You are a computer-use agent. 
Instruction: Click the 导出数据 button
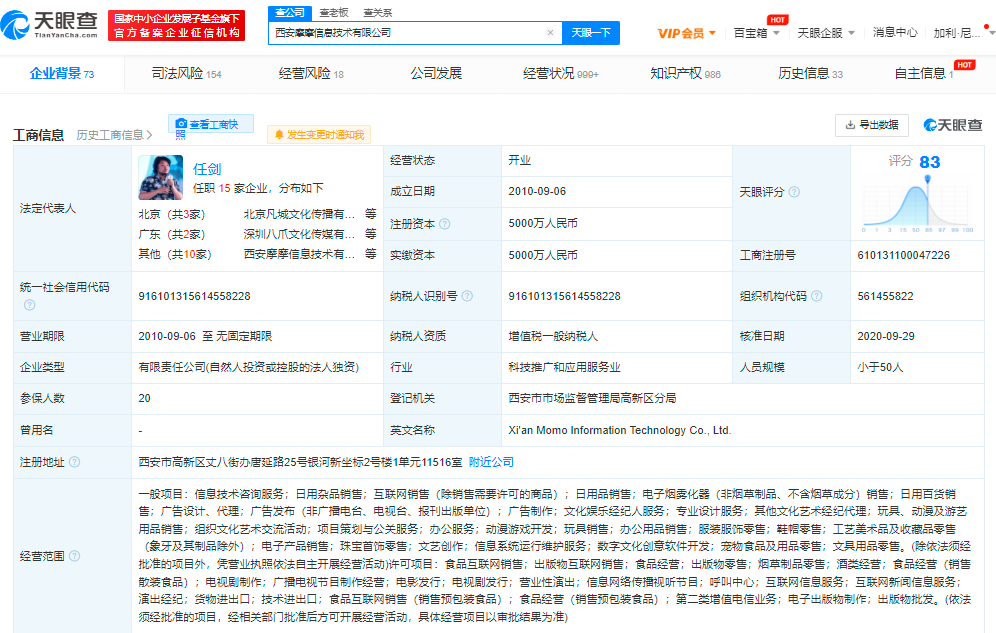click(872, 125)
